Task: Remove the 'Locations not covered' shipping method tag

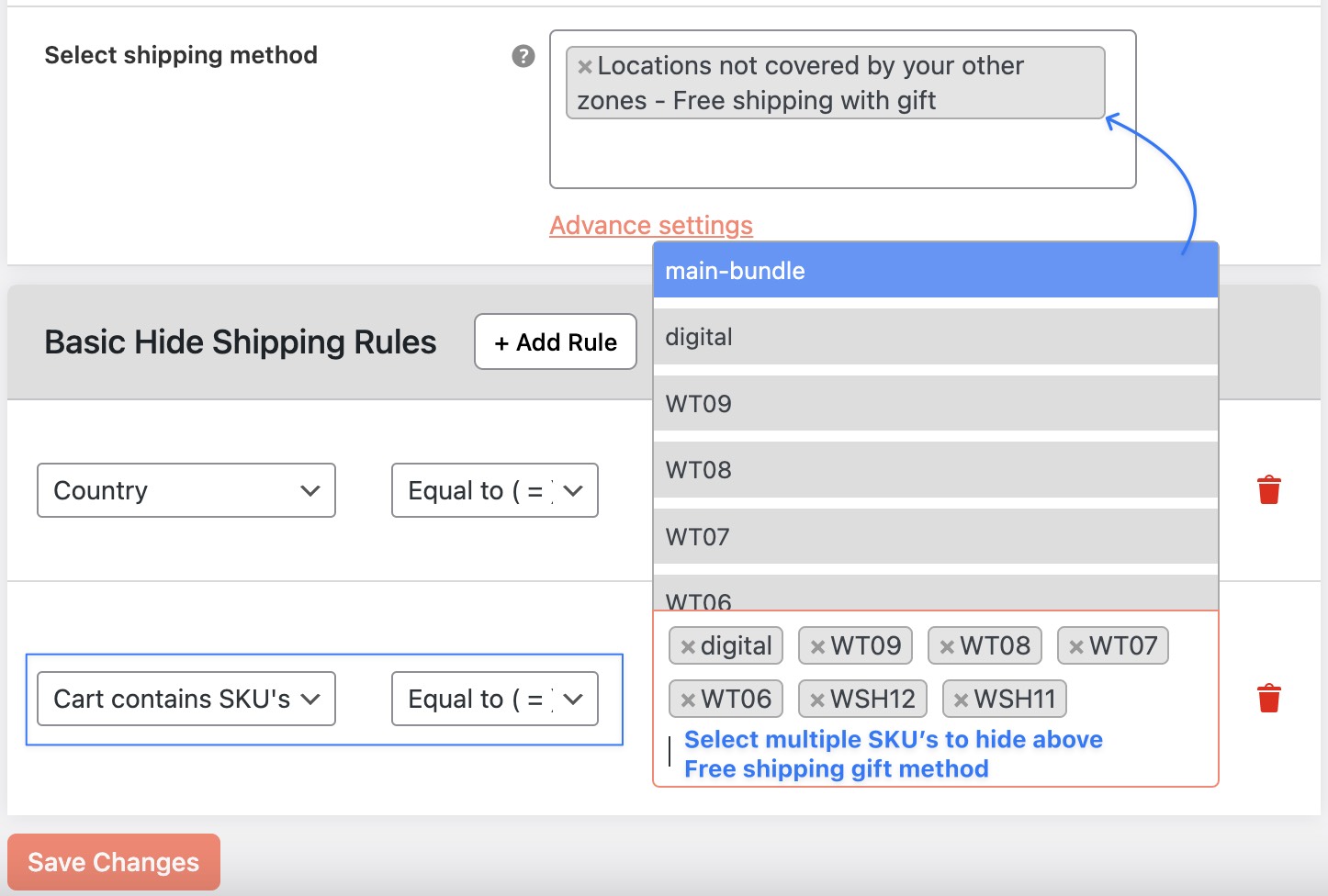Action: (584, 66)
